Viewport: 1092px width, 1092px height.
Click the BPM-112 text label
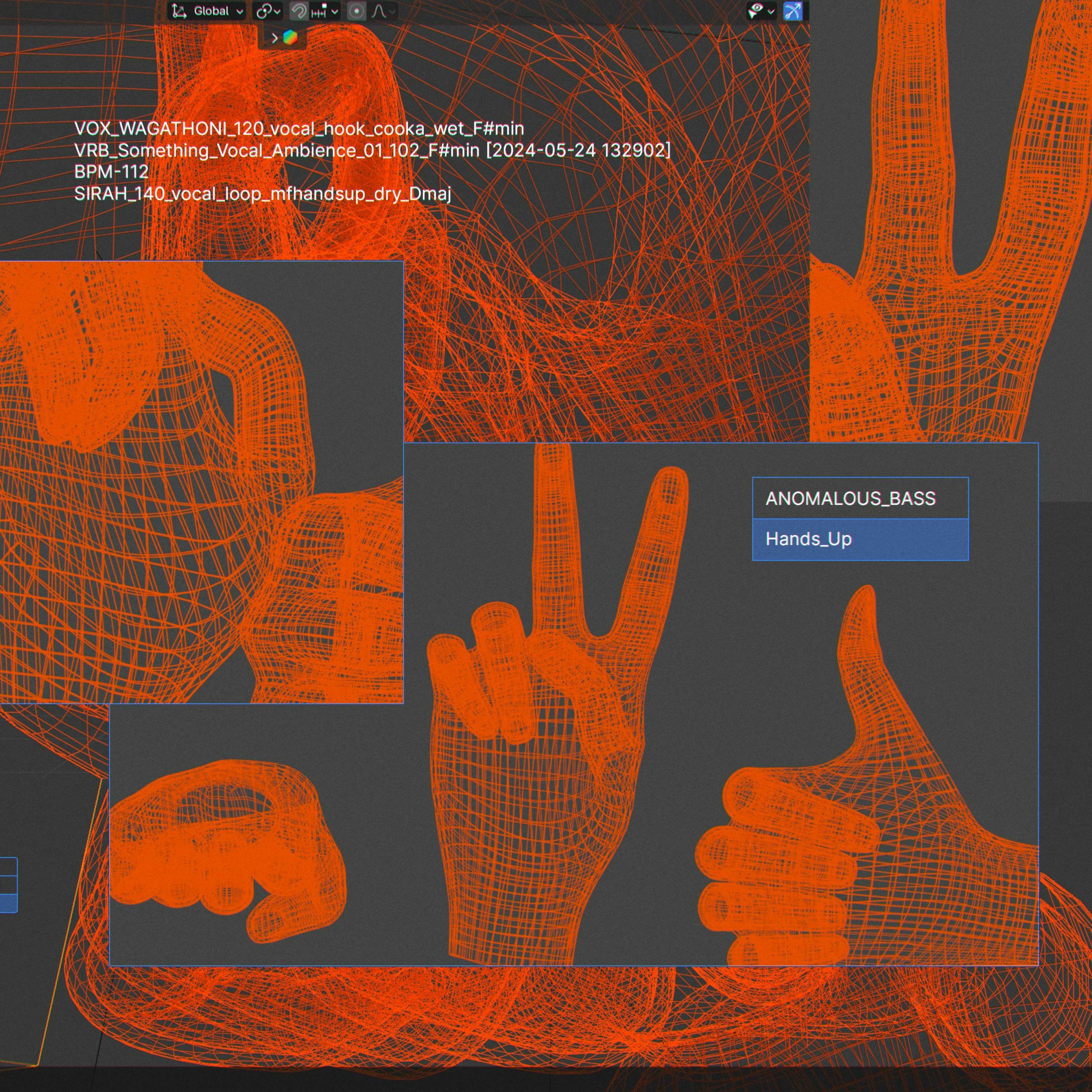[x=111, y=172]
